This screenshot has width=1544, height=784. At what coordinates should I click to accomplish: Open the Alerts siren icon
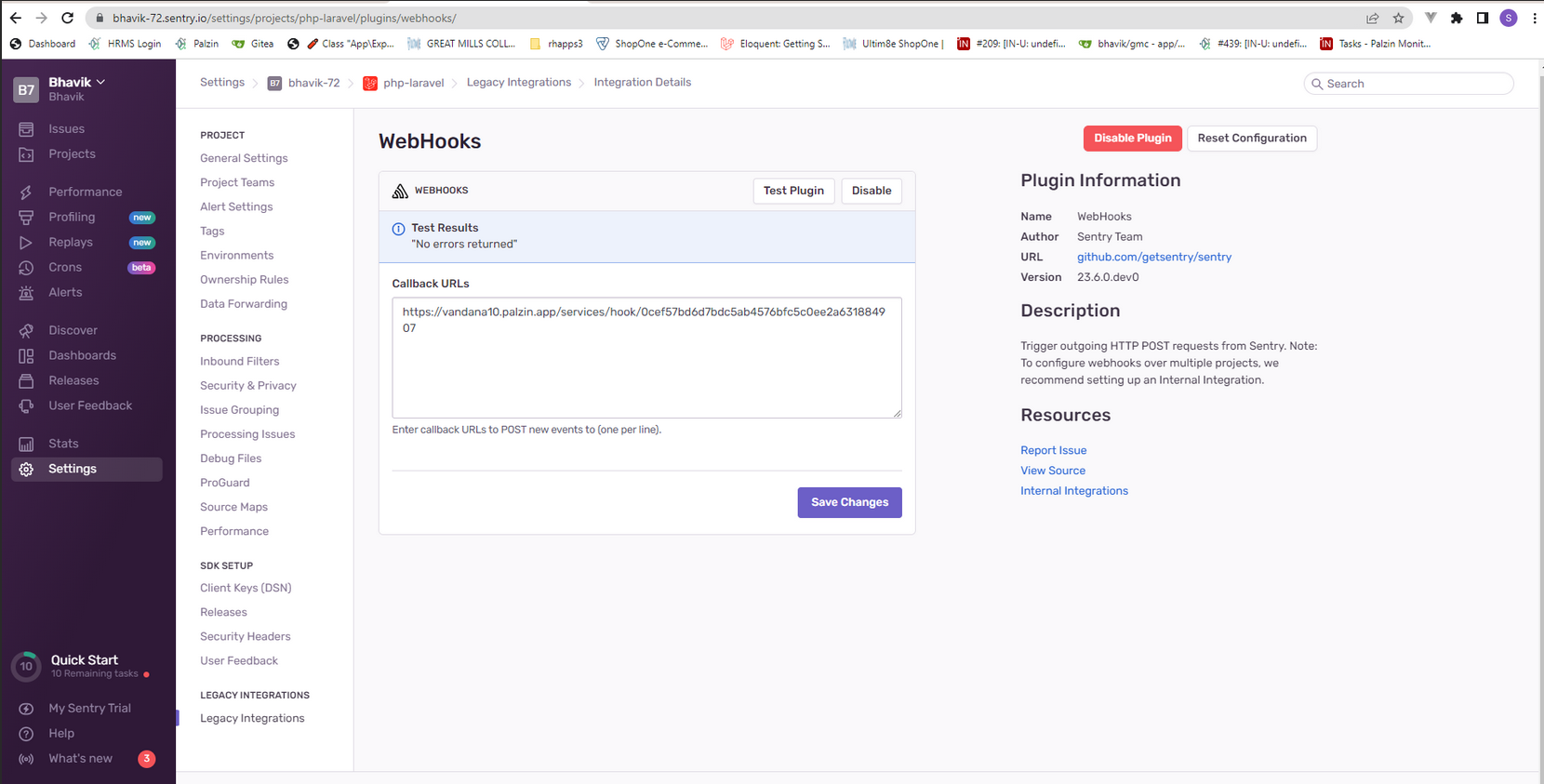pos(26,293)
